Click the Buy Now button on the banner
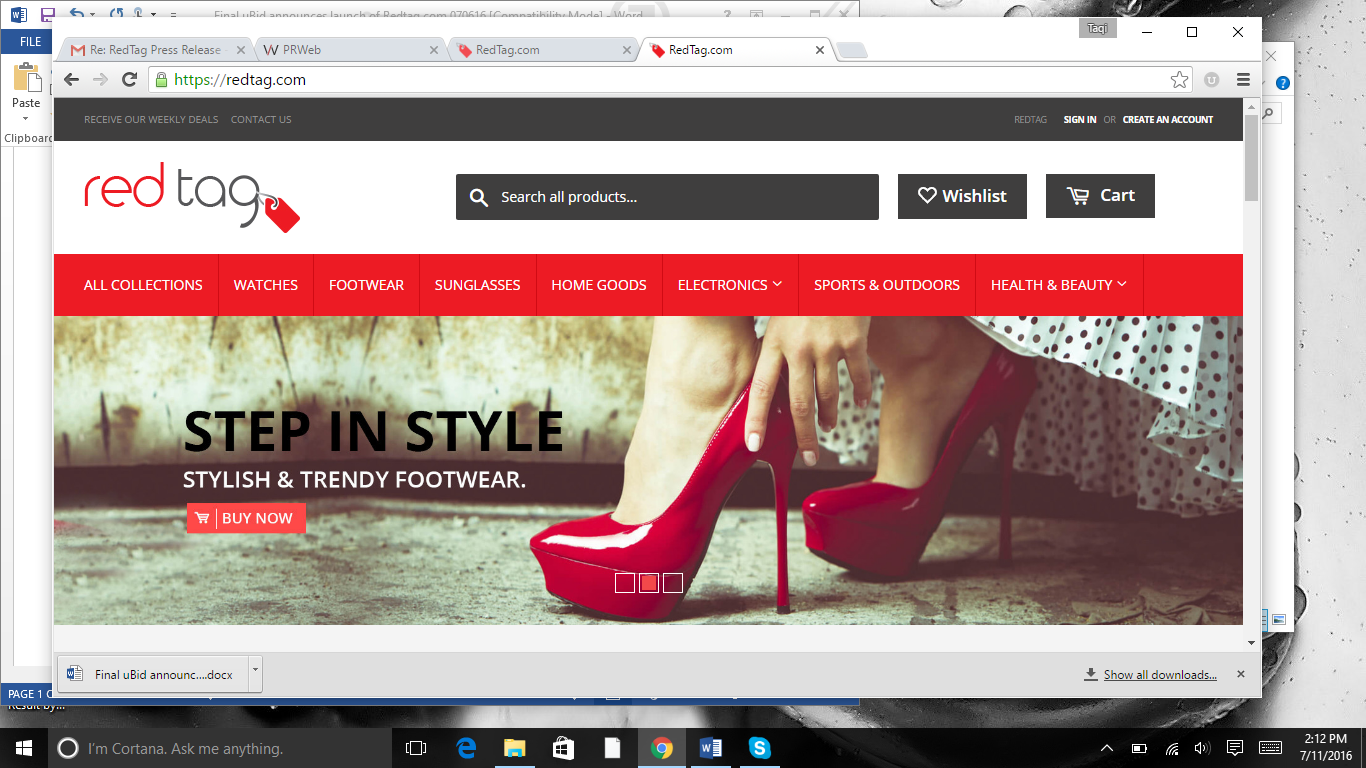1366x768 pixels. coord(246,518)
